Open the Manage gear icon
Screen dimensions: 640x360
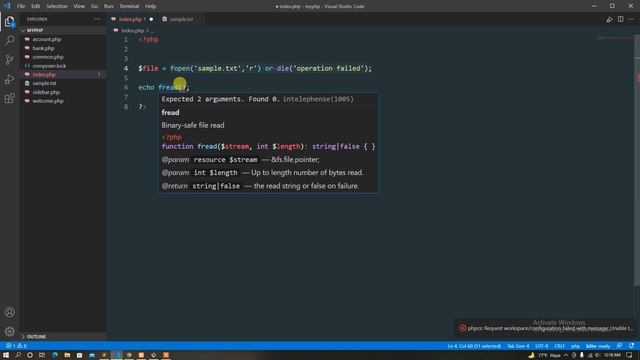[9, 331]
